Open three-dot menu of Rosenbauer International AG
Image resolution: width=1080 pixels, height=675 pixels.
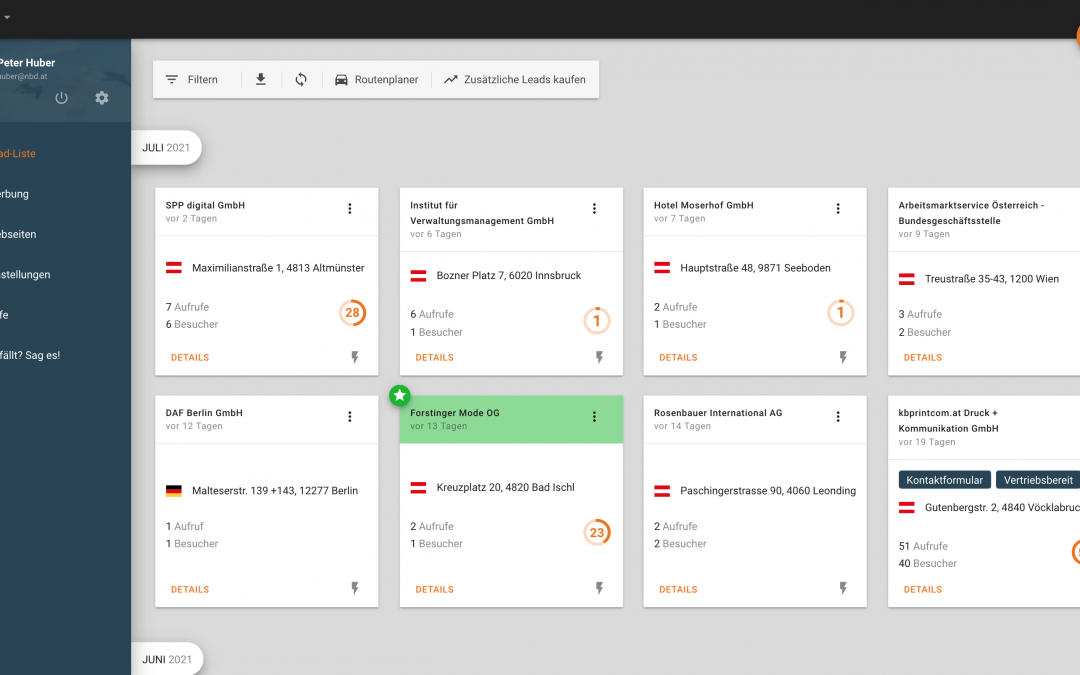(838, 417)
